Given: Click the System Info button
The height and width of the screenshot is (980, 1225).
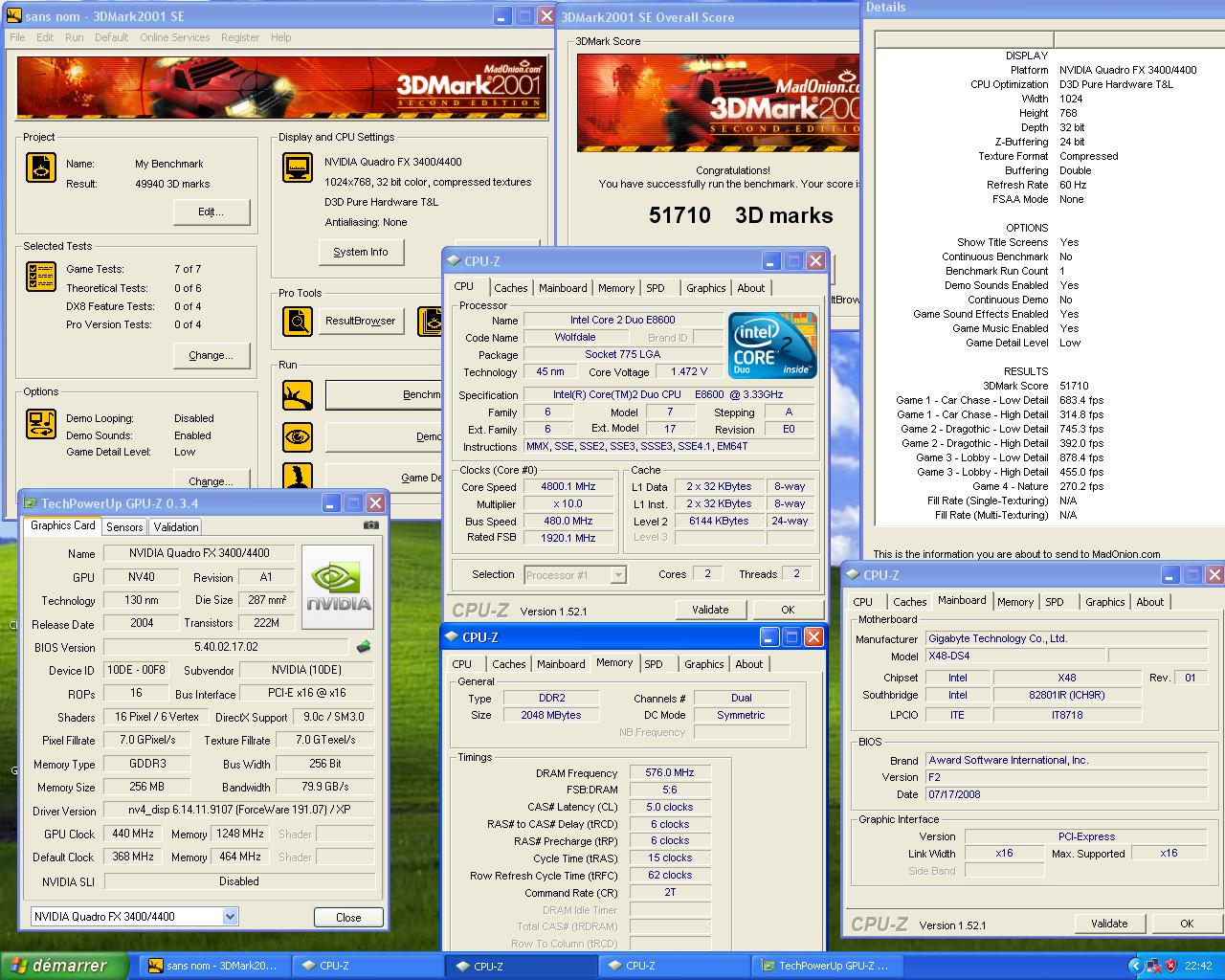Looking at the screenshot, I should 361,252.
